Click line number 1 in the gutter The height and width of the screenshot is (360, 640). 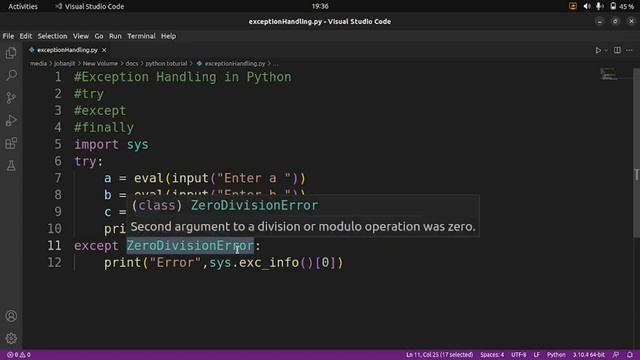[58, 77]
